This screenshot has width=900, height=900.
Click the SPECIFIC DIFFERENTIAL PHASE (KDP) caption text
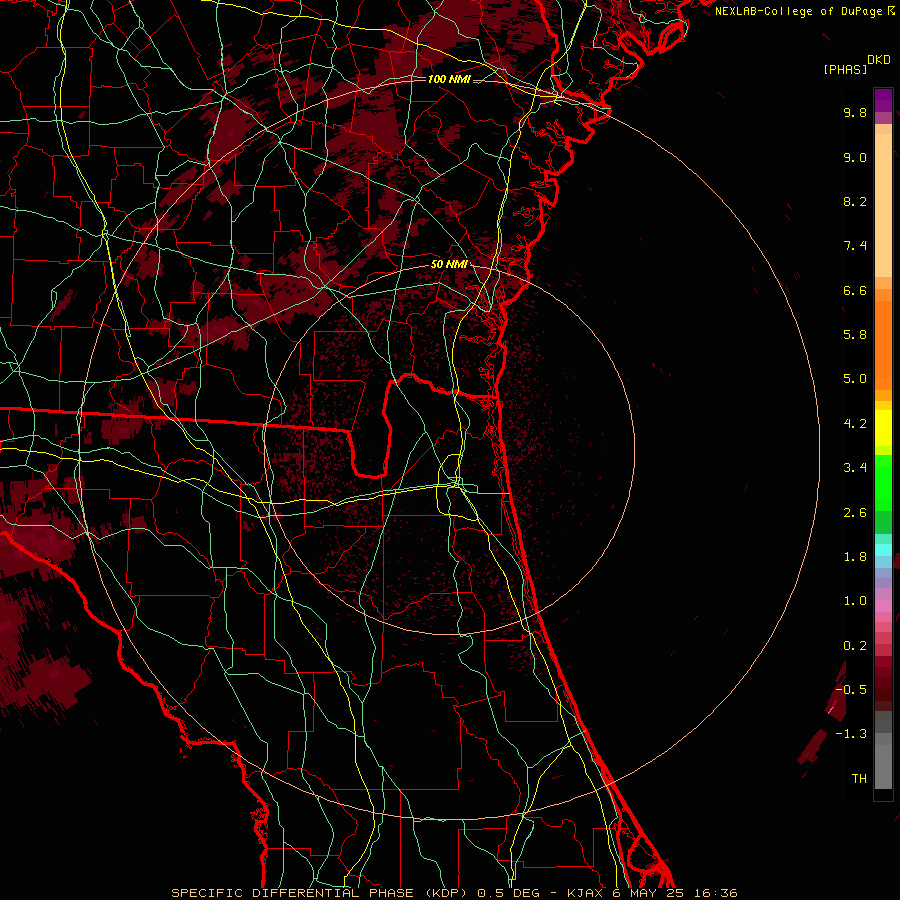pyautogui.click(x=321, y=893)
